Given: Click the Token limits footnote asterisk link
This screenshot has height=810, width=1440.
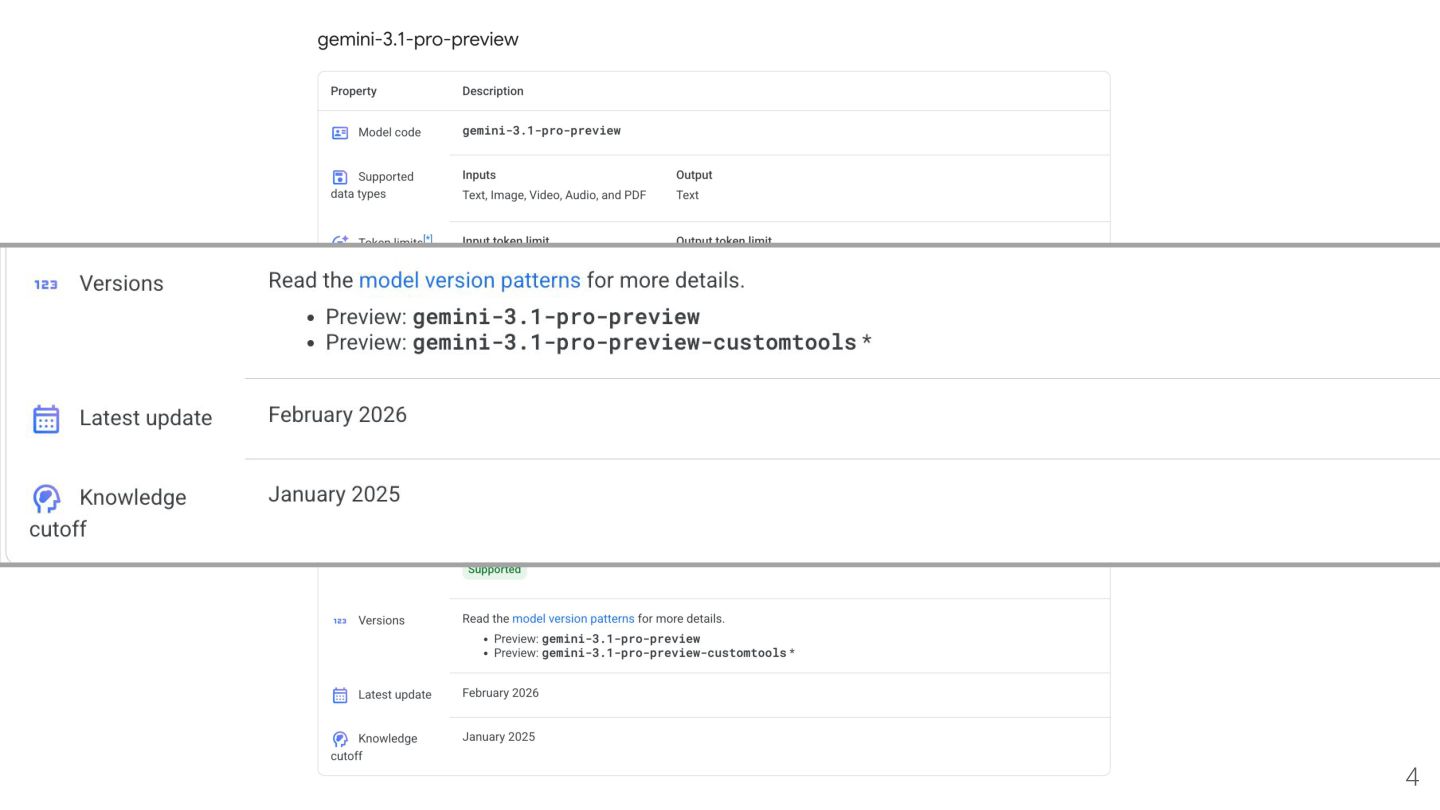Looking at the screenshot, I should pyautogui.click(x=428, y=239).
